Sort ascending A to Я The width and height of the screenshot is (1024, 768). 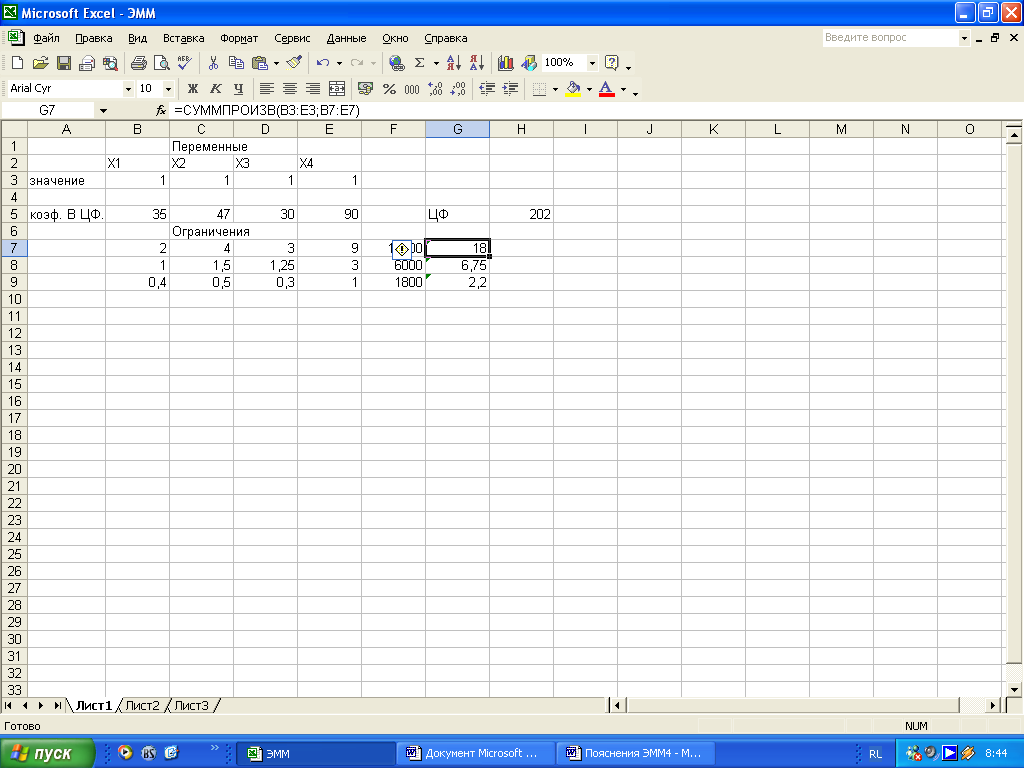[x=454, y=63]
